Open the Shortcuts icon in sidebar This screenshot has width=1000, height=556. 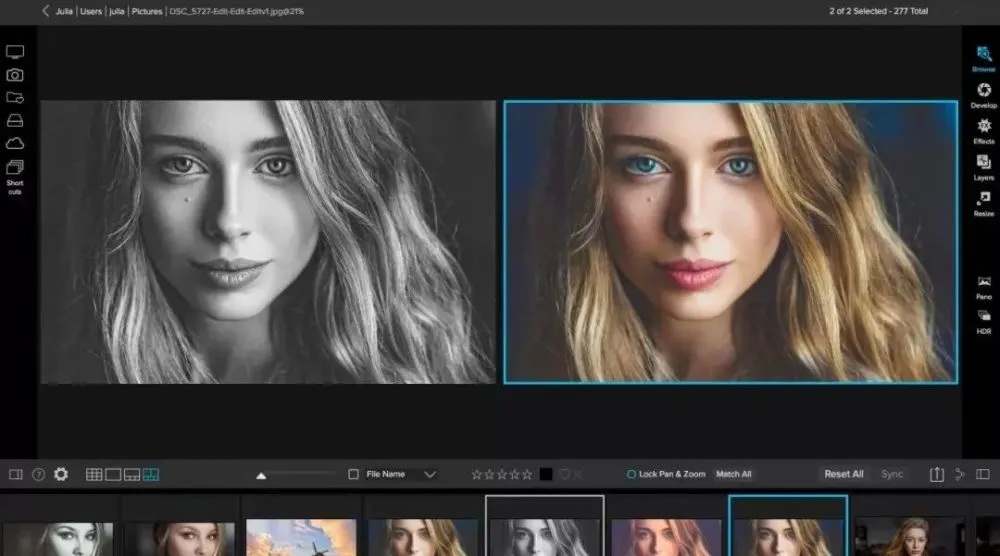(x=15, y=177)
